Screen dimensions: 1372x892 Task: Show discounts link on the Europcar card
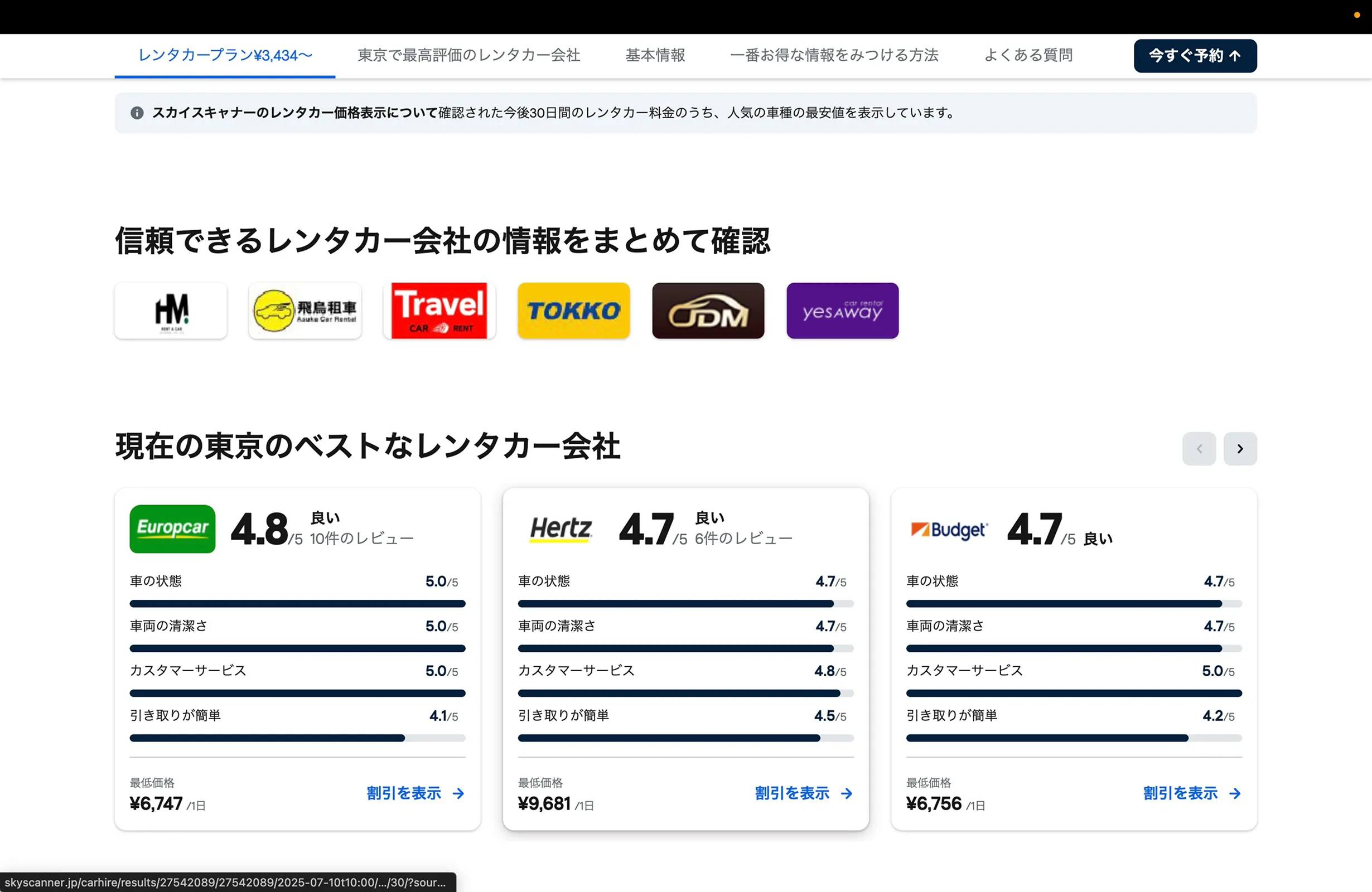pyautogui.click(x=415, y=793)
